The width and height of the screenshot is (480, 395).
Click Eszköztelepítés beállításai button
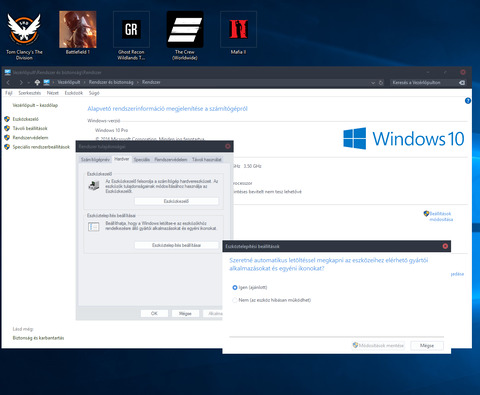coord(176,245)
